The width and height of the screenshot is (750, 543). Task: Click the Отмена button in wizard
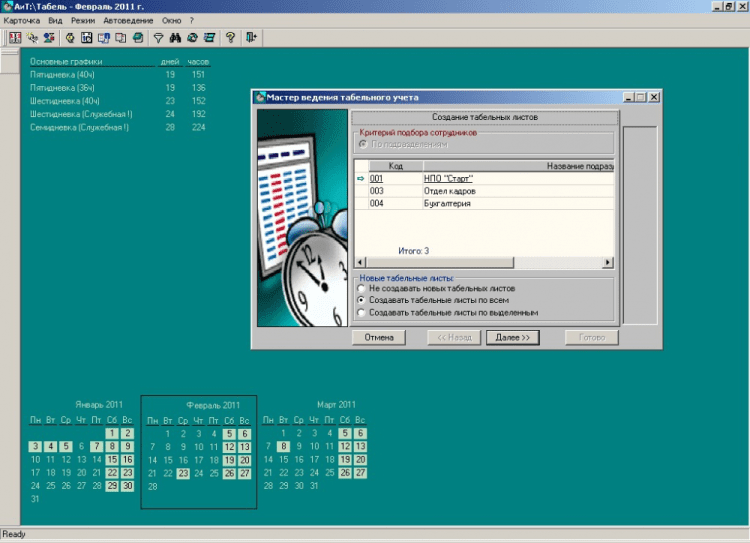[x=379, y=338]
